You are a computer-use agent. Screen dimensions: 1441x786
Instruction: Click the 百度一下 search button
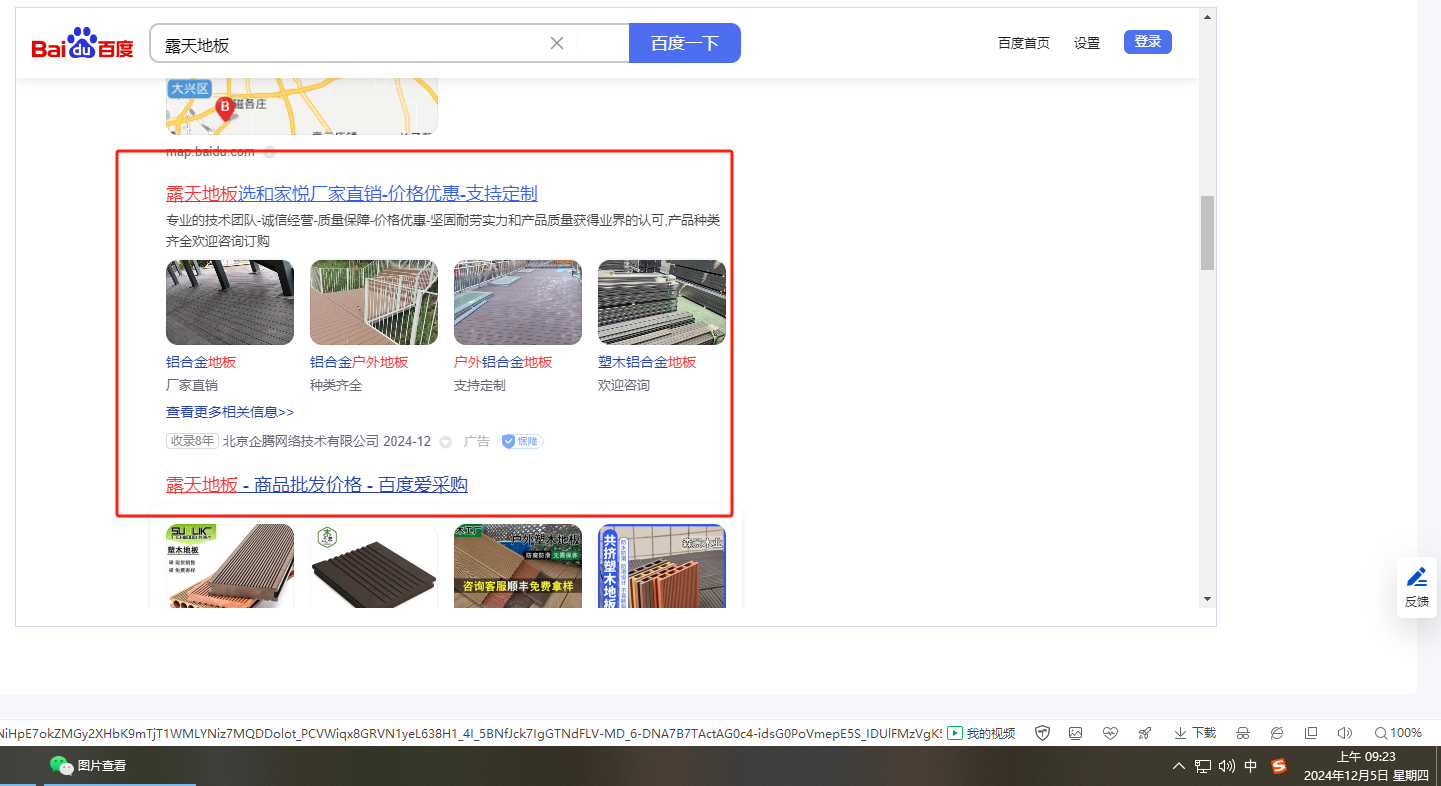click(685, 43)
